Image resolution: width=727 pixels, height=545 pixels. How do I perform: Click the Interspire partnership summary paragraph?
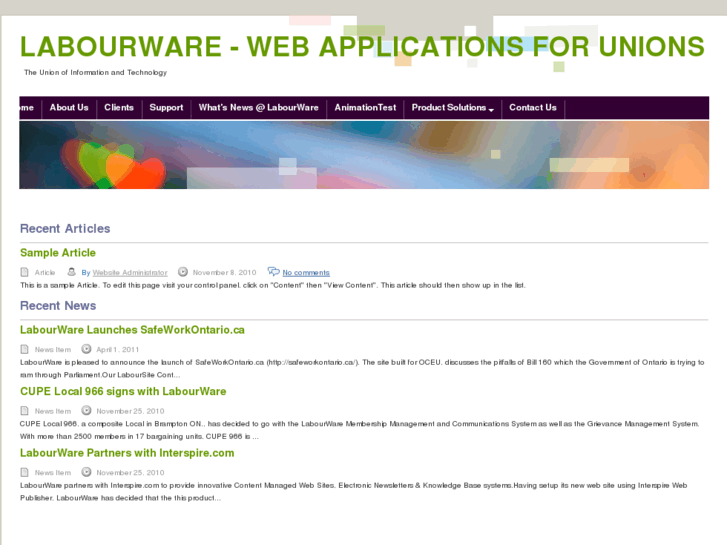(354, 492)
